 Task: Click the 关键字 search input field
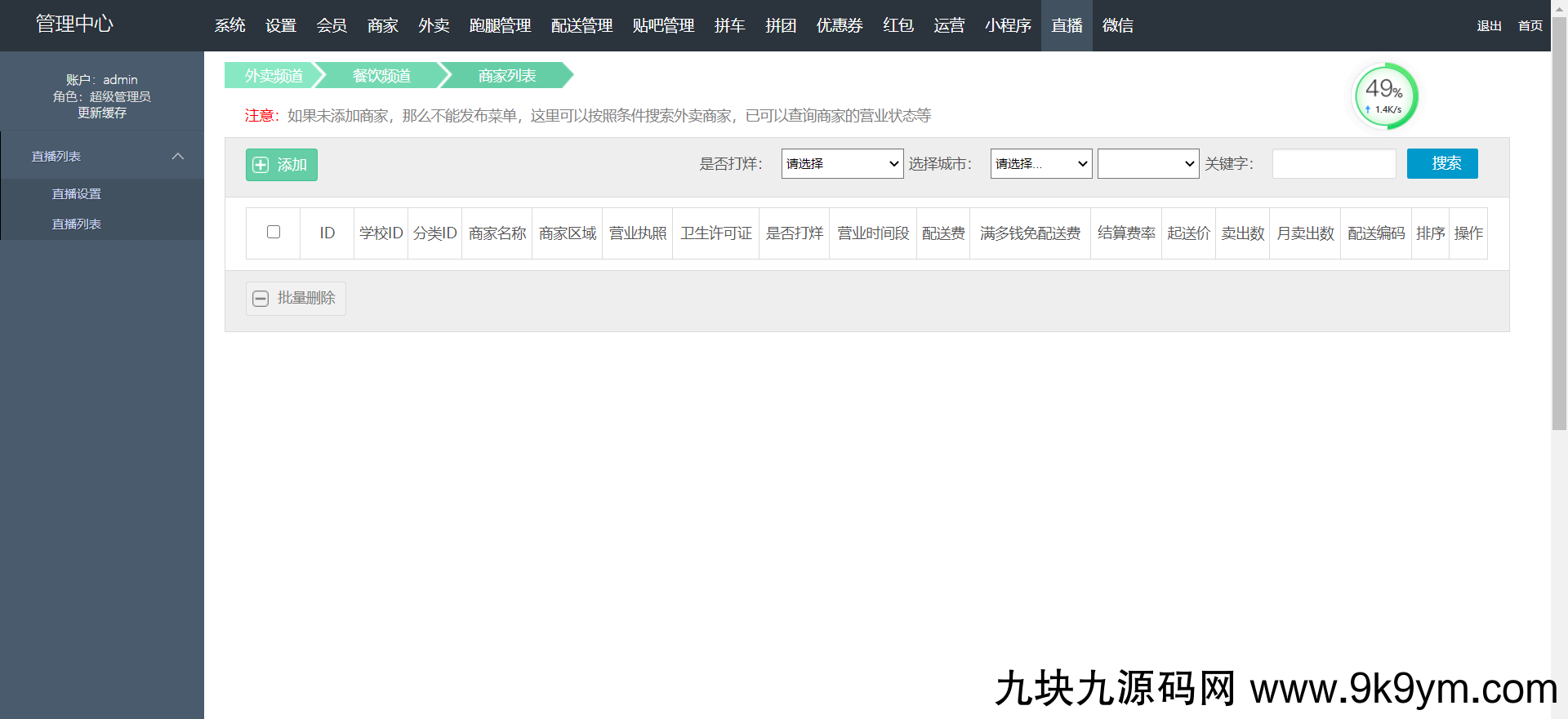tap(1334, 164)
